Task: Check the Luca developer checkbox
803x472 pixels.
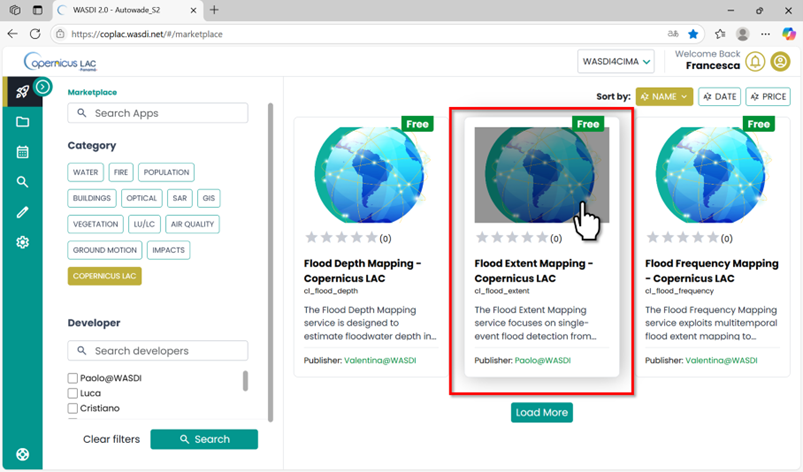Action: 73,393
